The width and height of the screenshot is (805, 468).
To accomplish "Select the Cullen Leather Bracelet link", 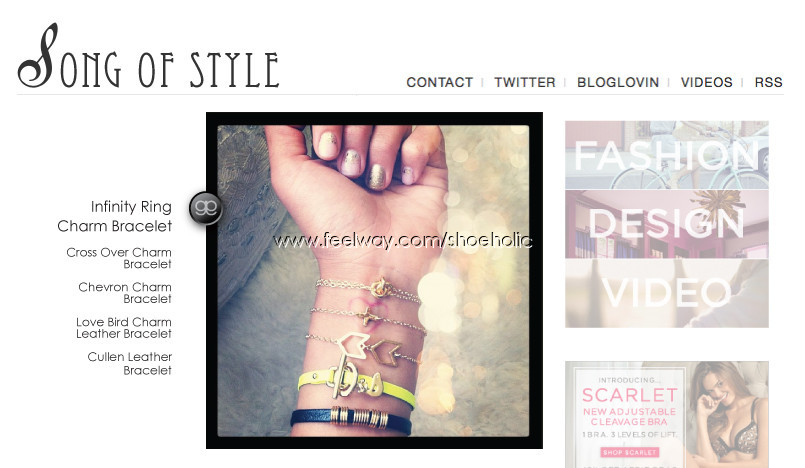I will click(x=129, y=363).
